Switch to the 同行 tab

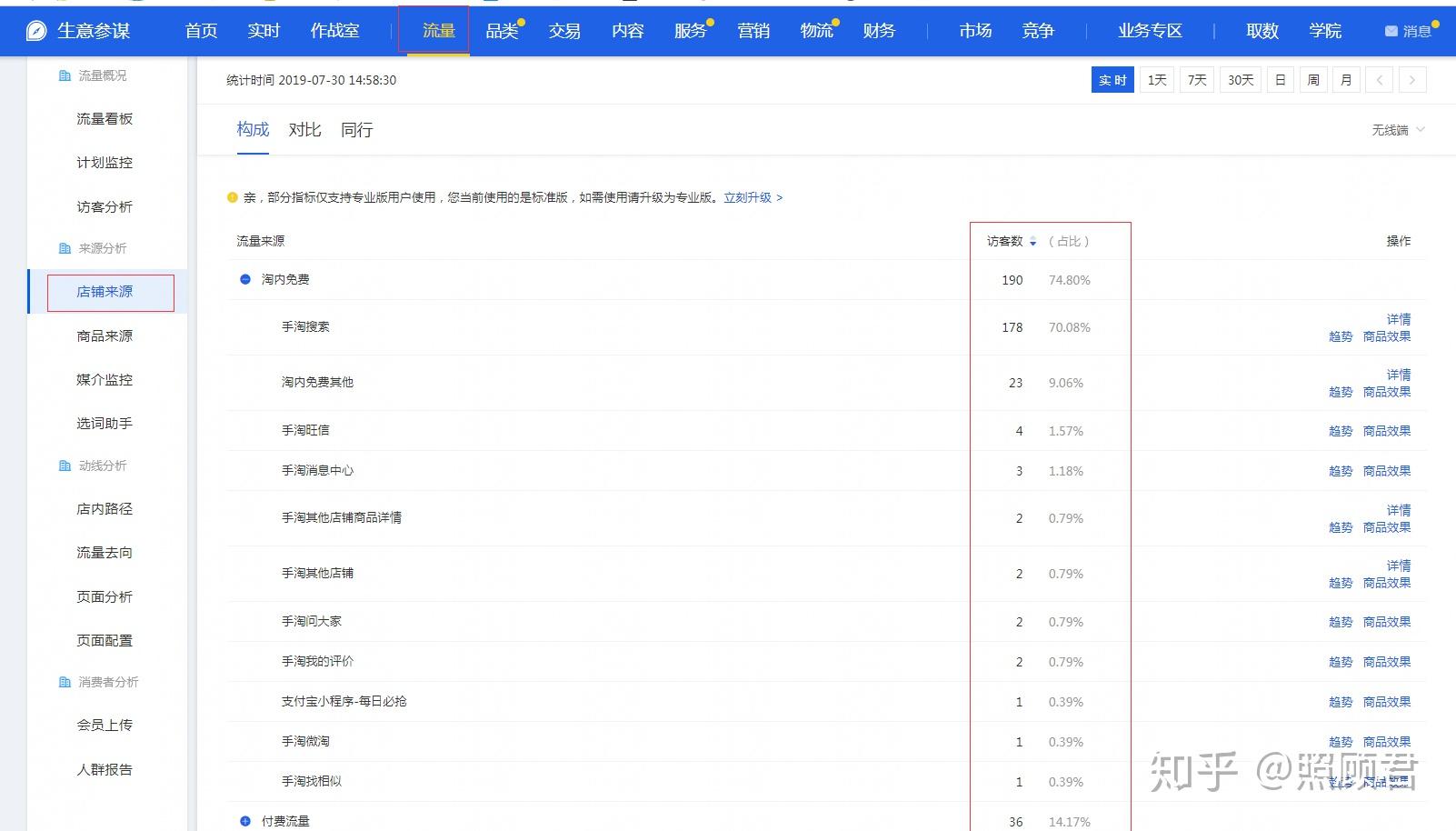click(x=356, y=129)
